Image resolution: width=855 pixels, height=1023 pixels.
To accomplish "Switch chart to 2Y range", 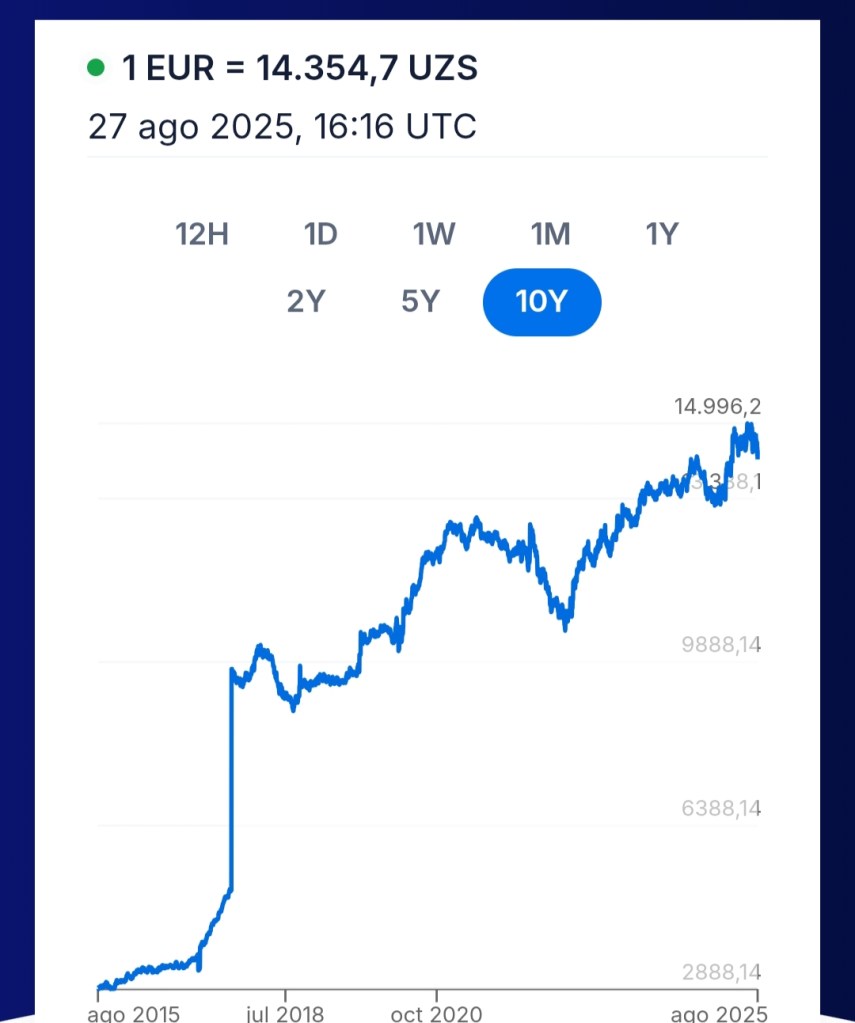I will 306,301.
